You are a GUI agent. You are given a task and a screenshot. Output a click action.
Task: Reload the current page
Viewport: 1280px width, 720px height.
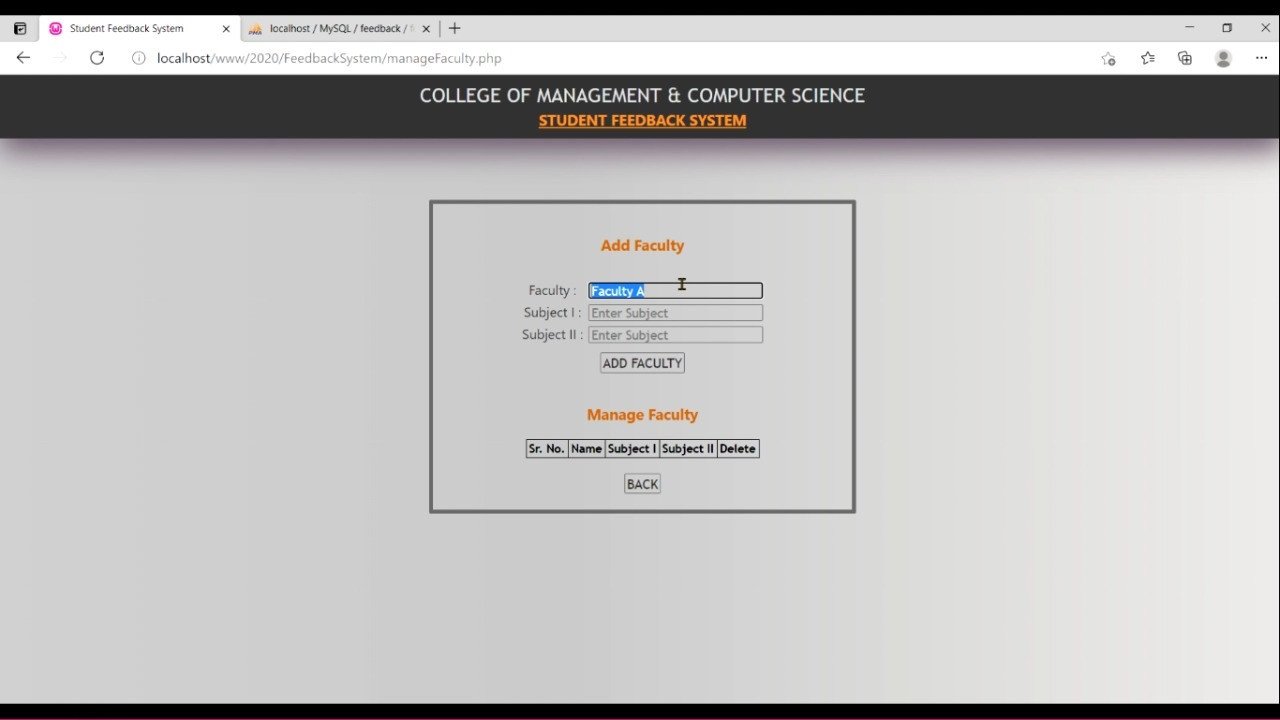[x=97, y=58]
